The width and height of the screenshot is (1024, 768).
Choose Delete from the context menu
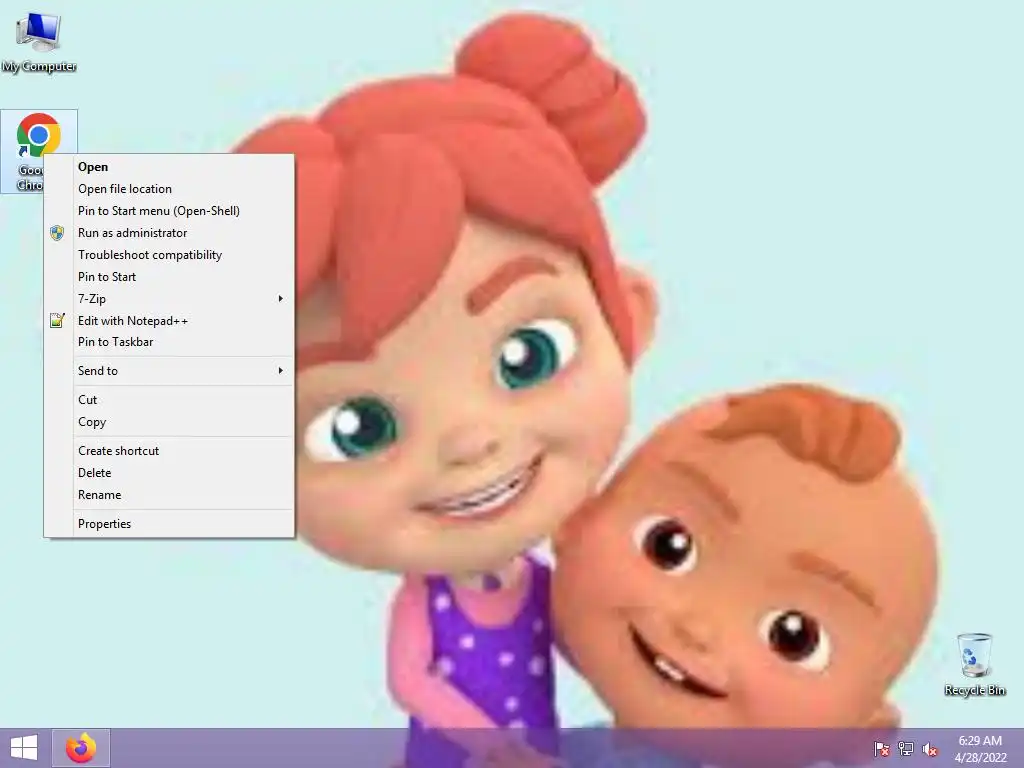click(169, 473)
